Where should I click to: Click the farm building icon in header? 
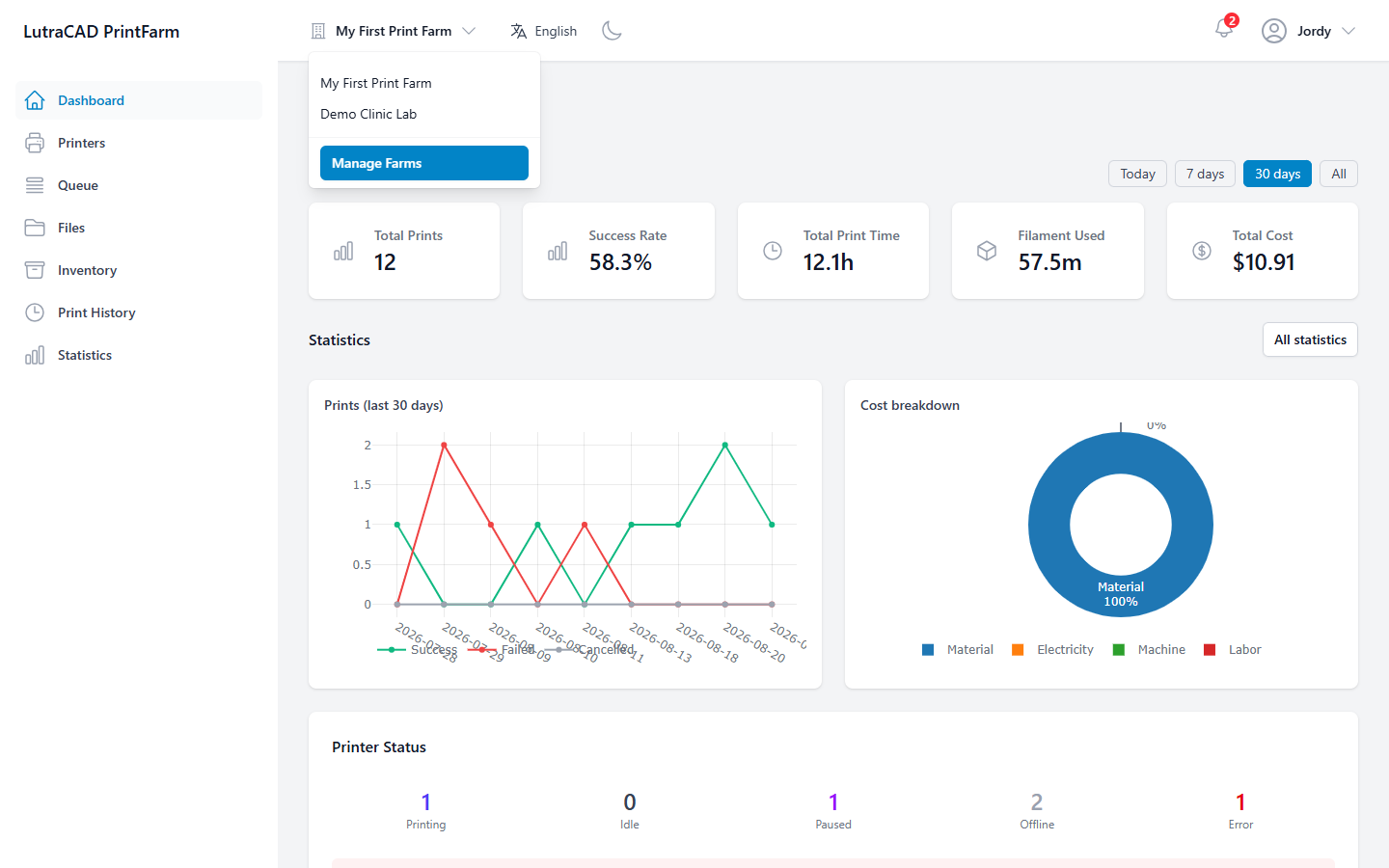tap(318, 31)
